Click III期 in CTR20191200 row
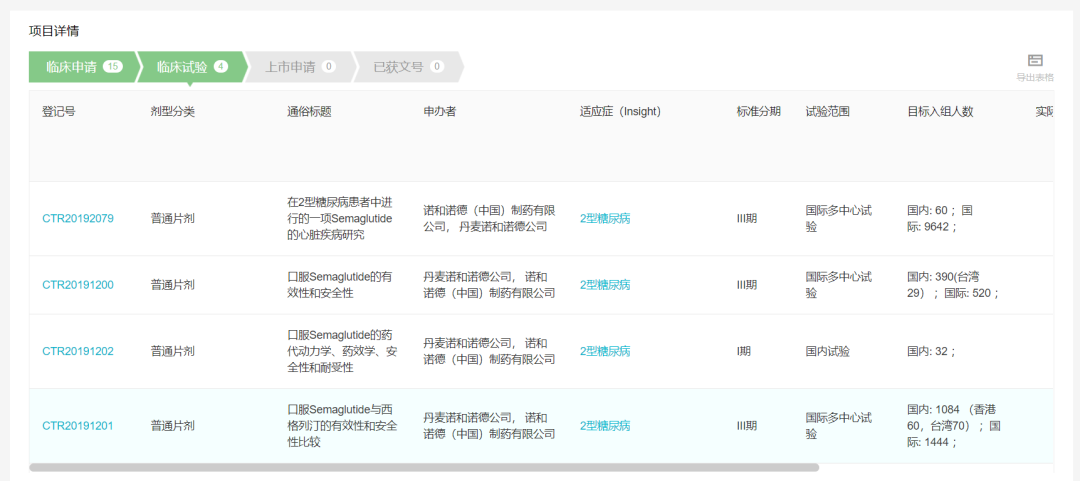This screenshot has width=1080, height=481. pos(747,285)
